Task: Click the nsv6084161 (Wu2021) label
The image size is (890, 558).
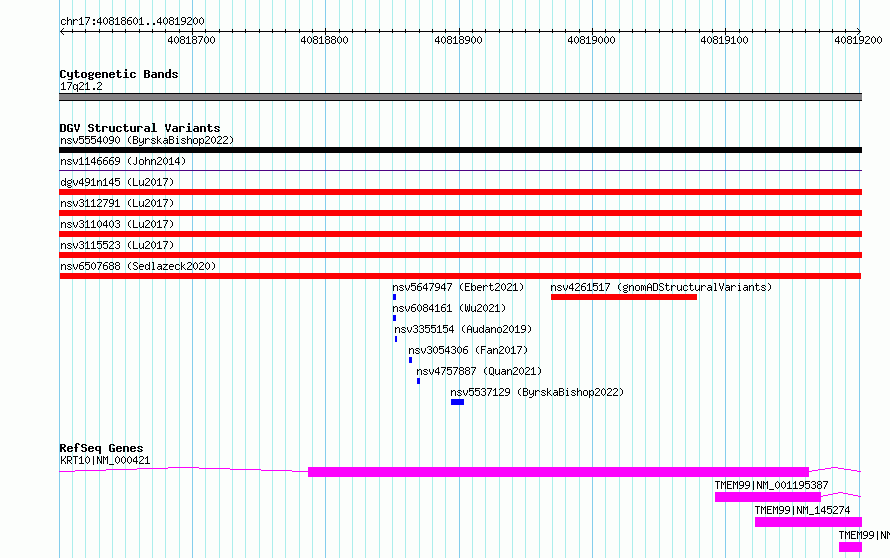Action: point(449,308)
